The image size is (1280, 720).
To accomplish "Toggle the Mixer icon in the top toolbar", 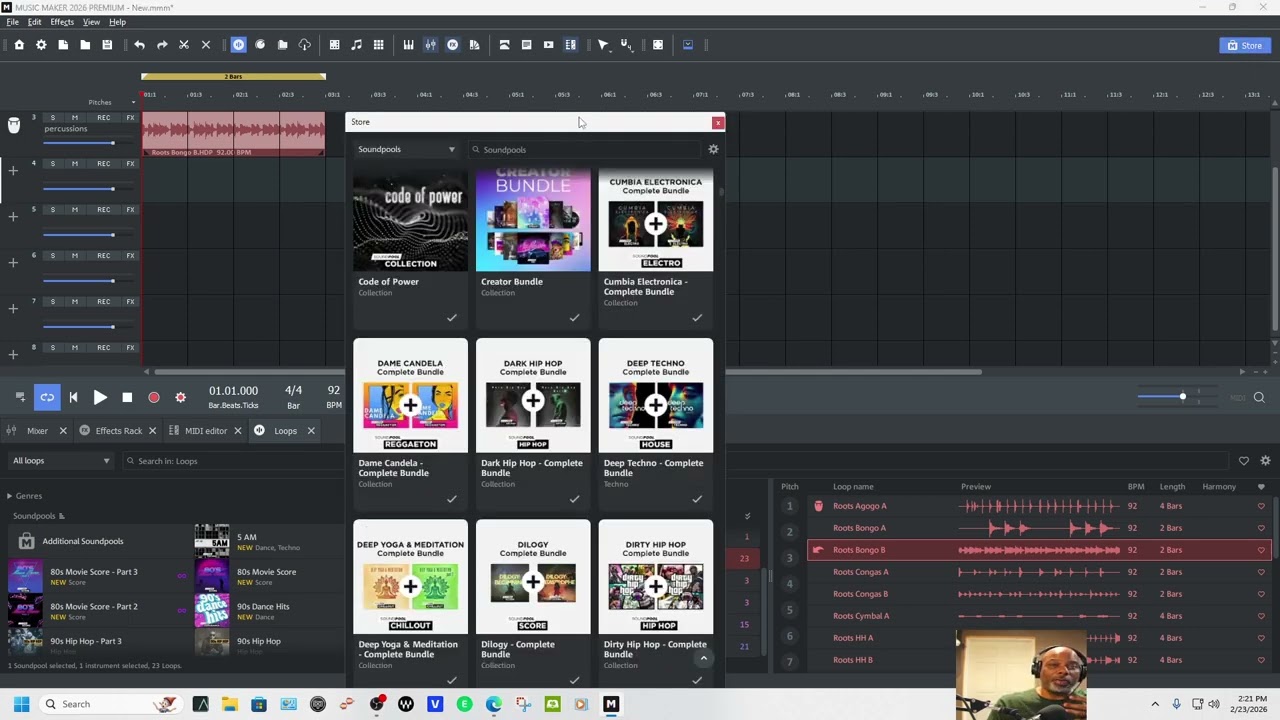I will (x=430, y=44).
